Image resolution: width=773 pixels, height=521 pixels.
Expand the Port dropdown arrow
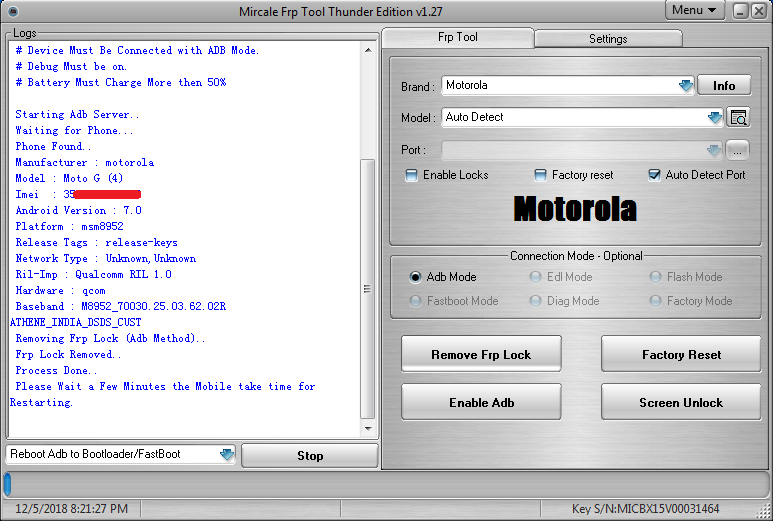click(x=714, y=150)
